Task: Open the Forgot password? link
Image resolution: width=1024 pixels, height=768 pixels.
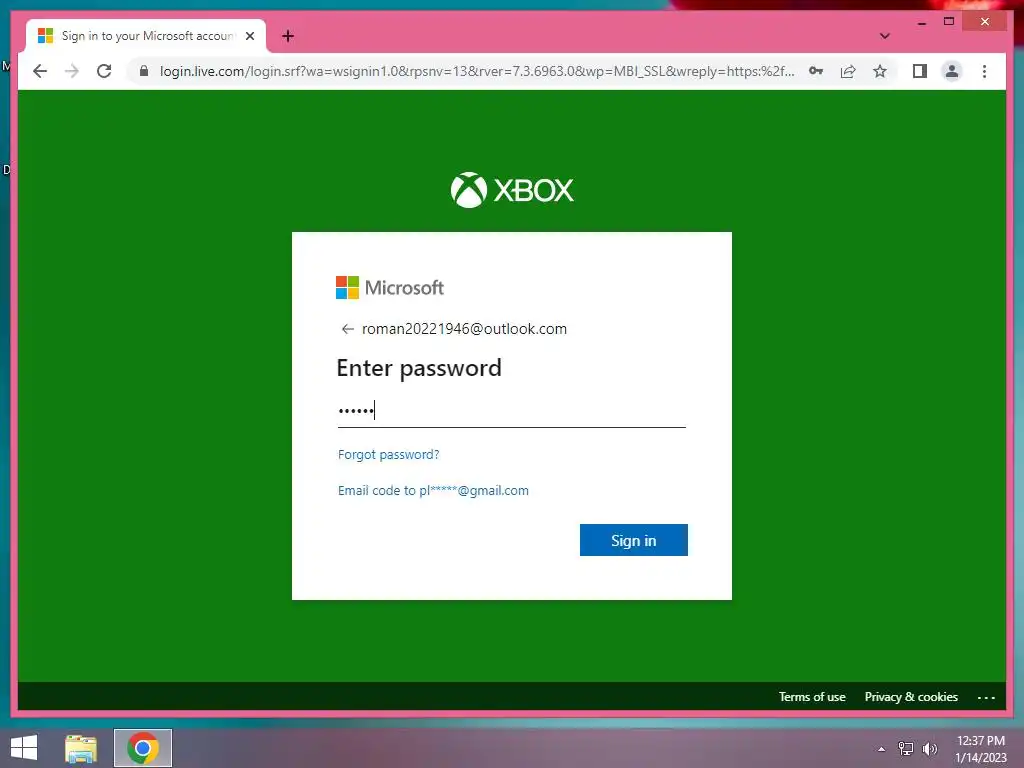Action: pos(389,455)
